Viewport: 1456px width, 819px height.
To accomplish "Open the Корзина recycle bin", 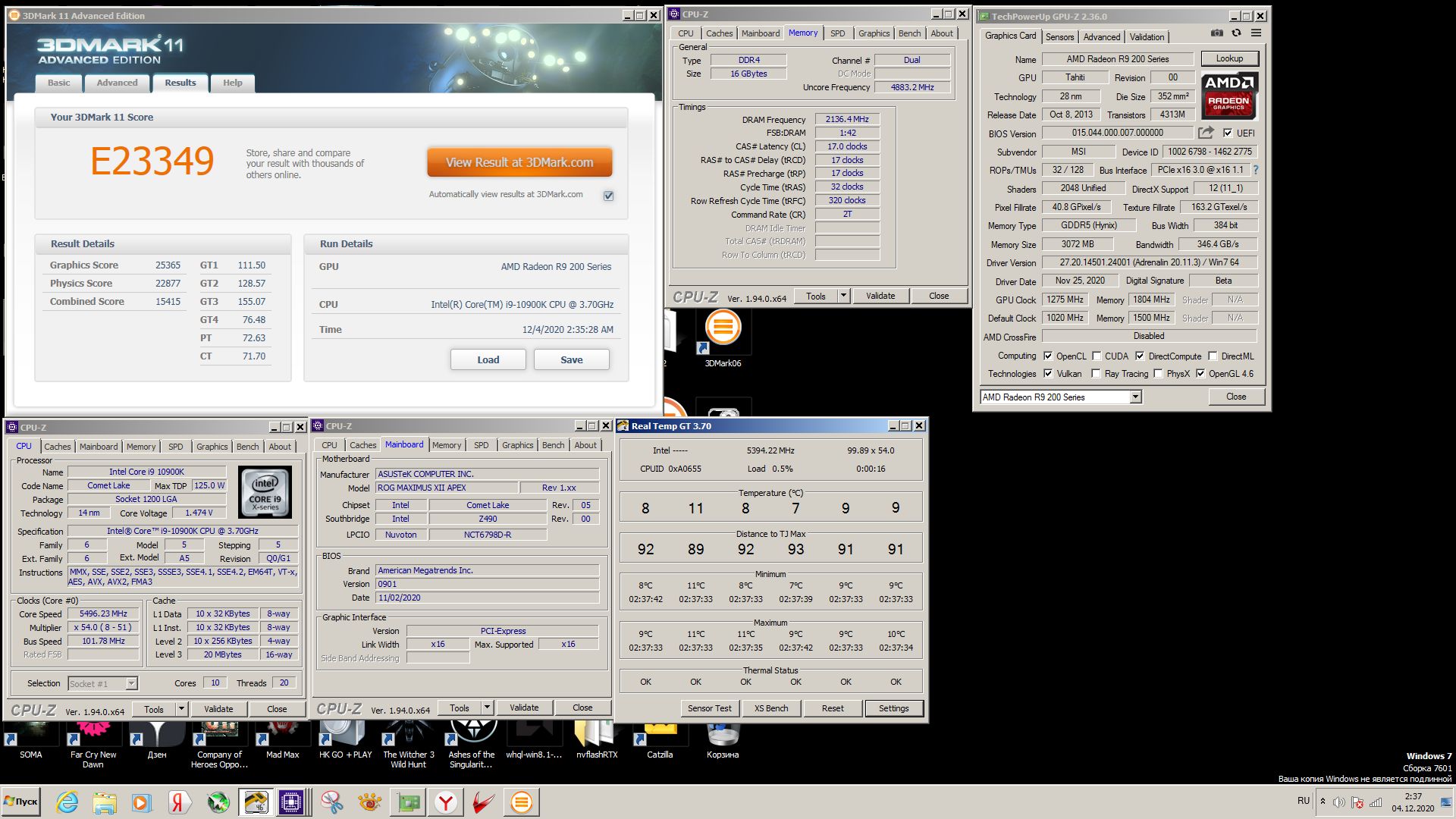I will (x=723, y=740).
